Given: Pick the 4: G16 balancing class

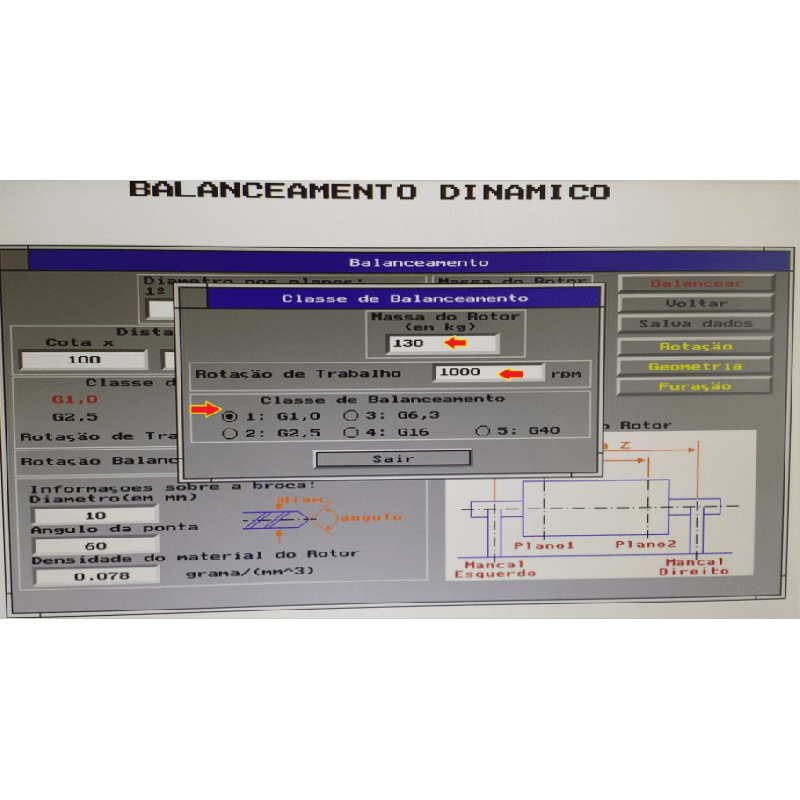Looking at the screenshot, I should [x=351, y=432].
